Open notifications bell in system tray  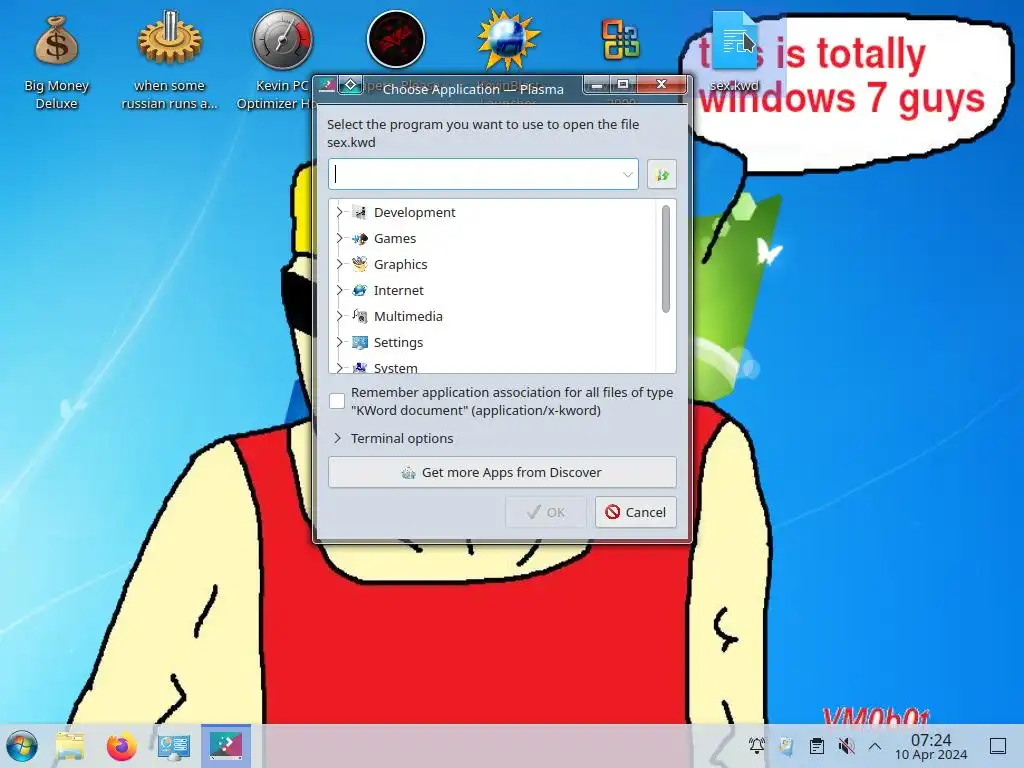[x=757, y=746]
